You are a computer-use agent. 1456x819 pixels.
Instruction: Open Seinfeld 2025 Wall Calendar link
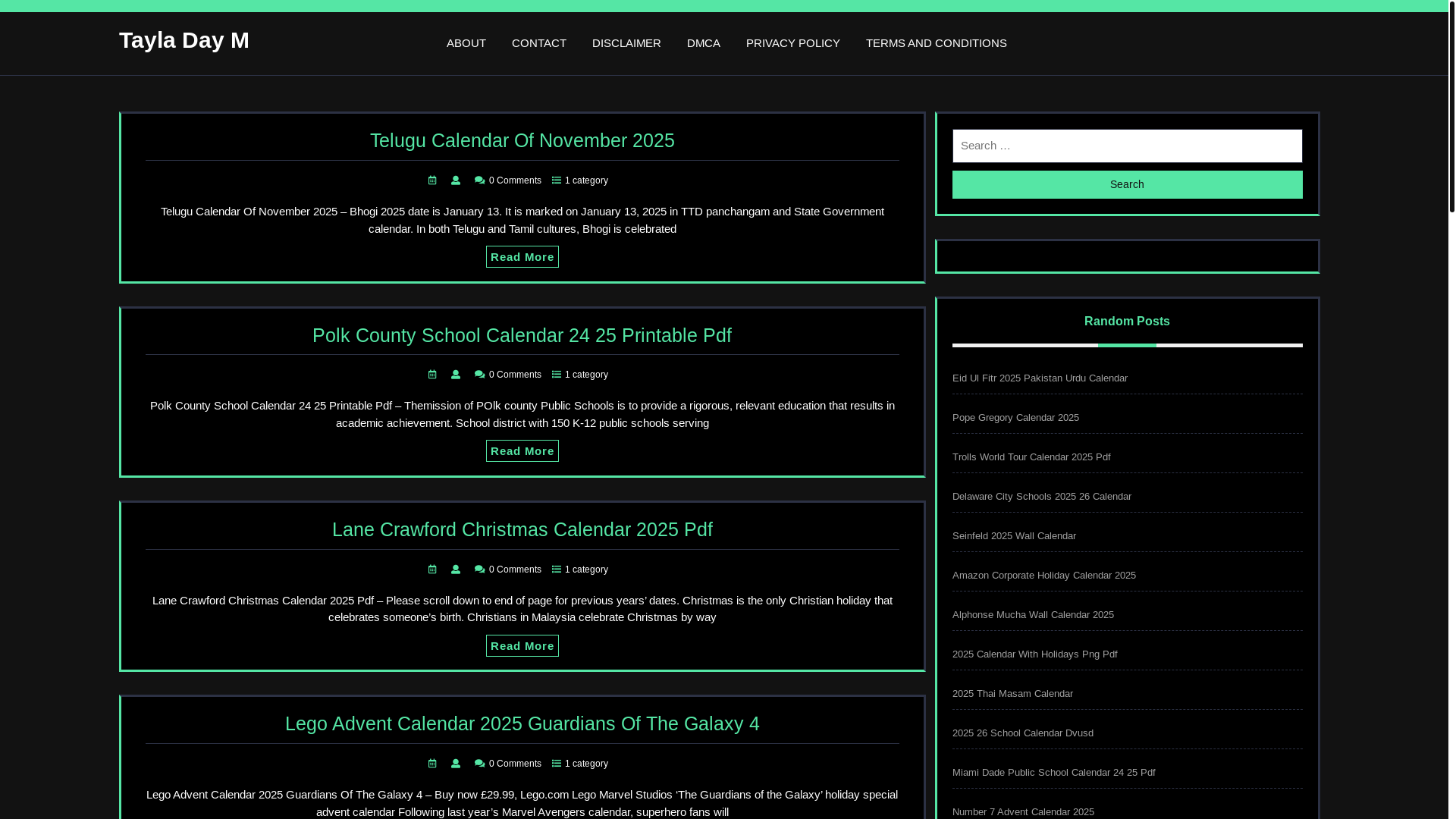tap(1014, 536)
